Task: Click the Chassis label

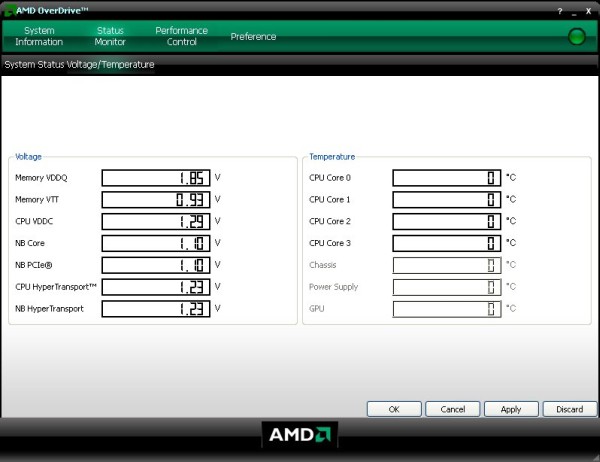Action: (323, 265)
